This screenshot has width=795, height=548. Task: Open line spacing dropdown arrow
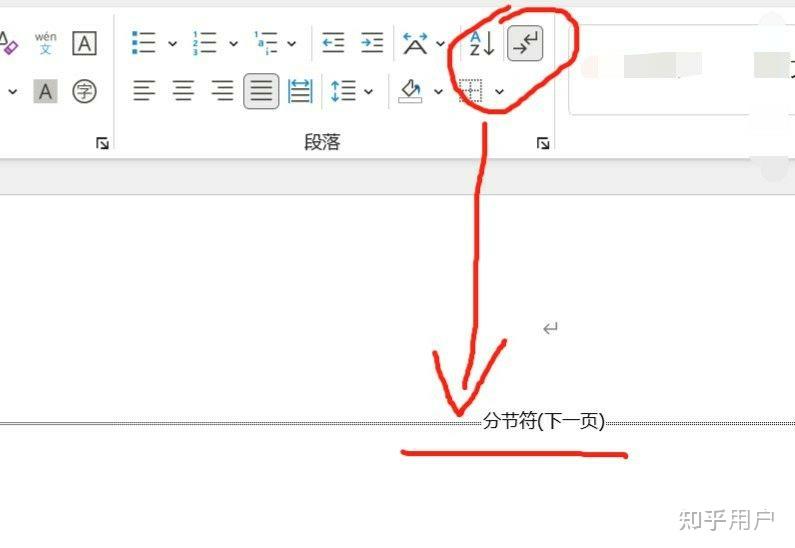pos(369,92)
